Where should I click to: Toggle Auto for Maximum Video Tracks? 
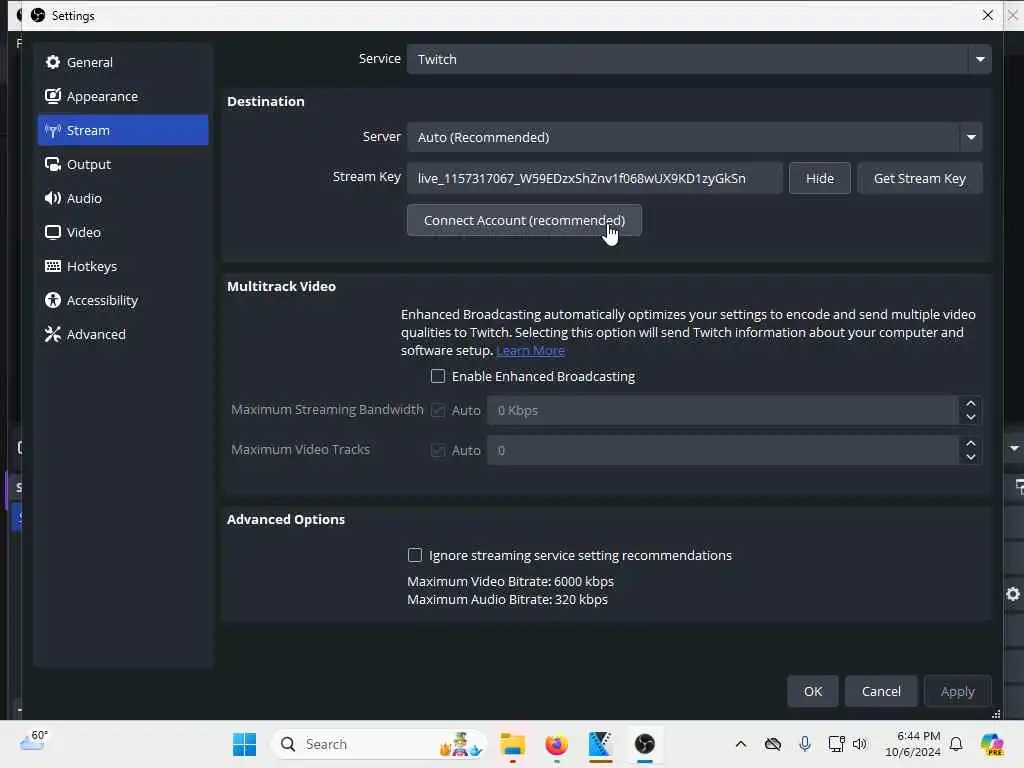click(x=438, y=450)
